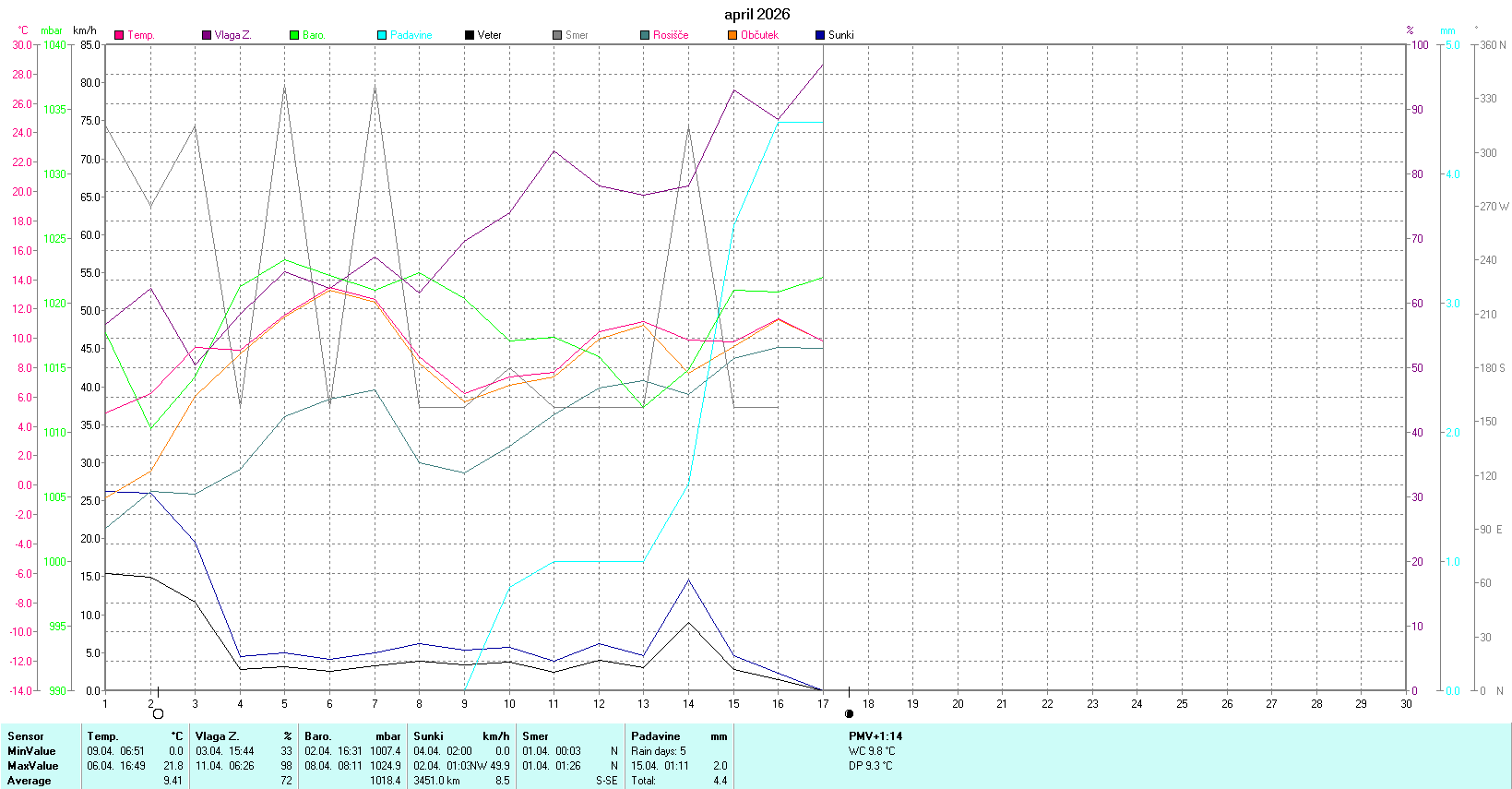Select the 'Temp.' legend label text
1512x789 pixels.
tap(141, 35)
